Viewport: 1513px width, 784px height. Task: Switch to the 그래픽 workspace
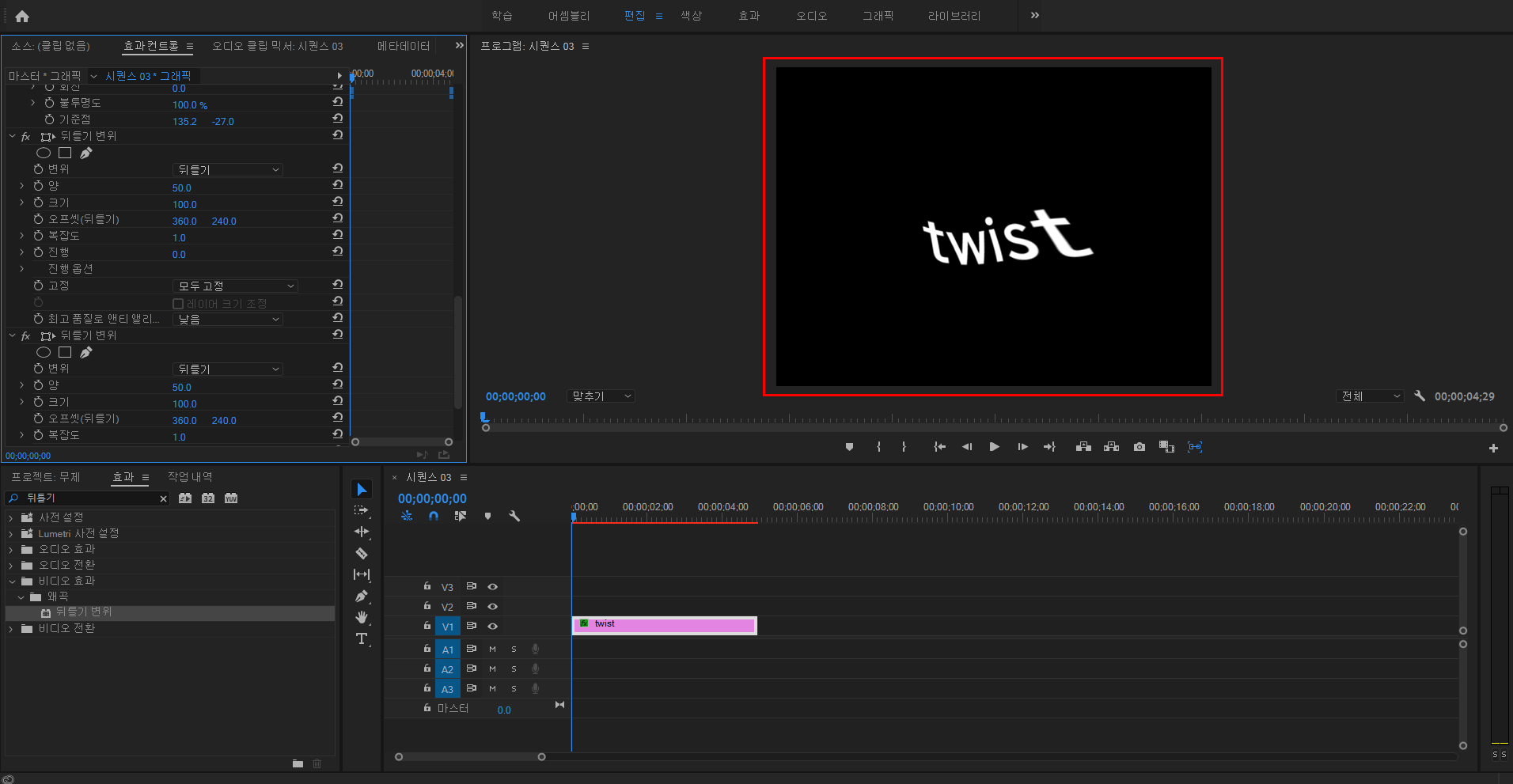878,16
